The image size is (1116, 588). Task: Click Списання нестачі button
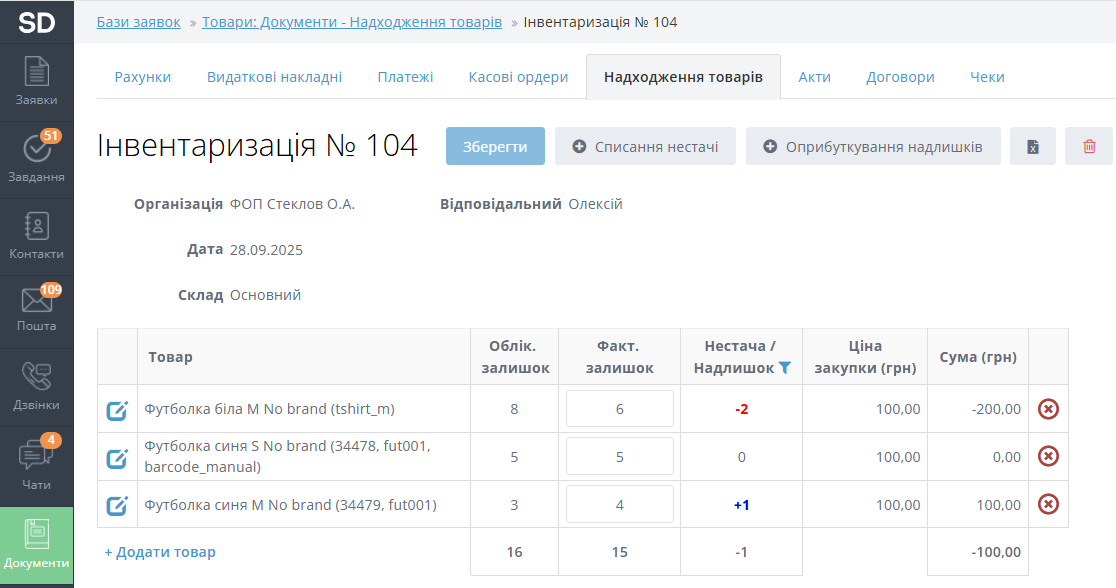pos(645,147)
